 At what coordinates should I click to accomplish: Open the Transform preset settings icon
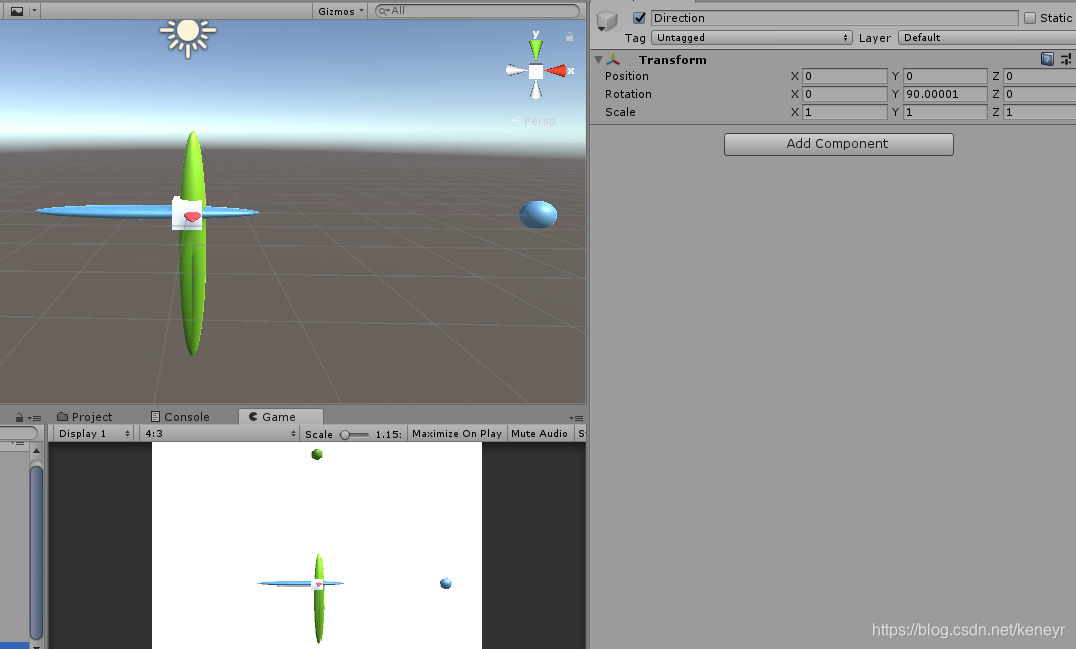pos(1066,59)
